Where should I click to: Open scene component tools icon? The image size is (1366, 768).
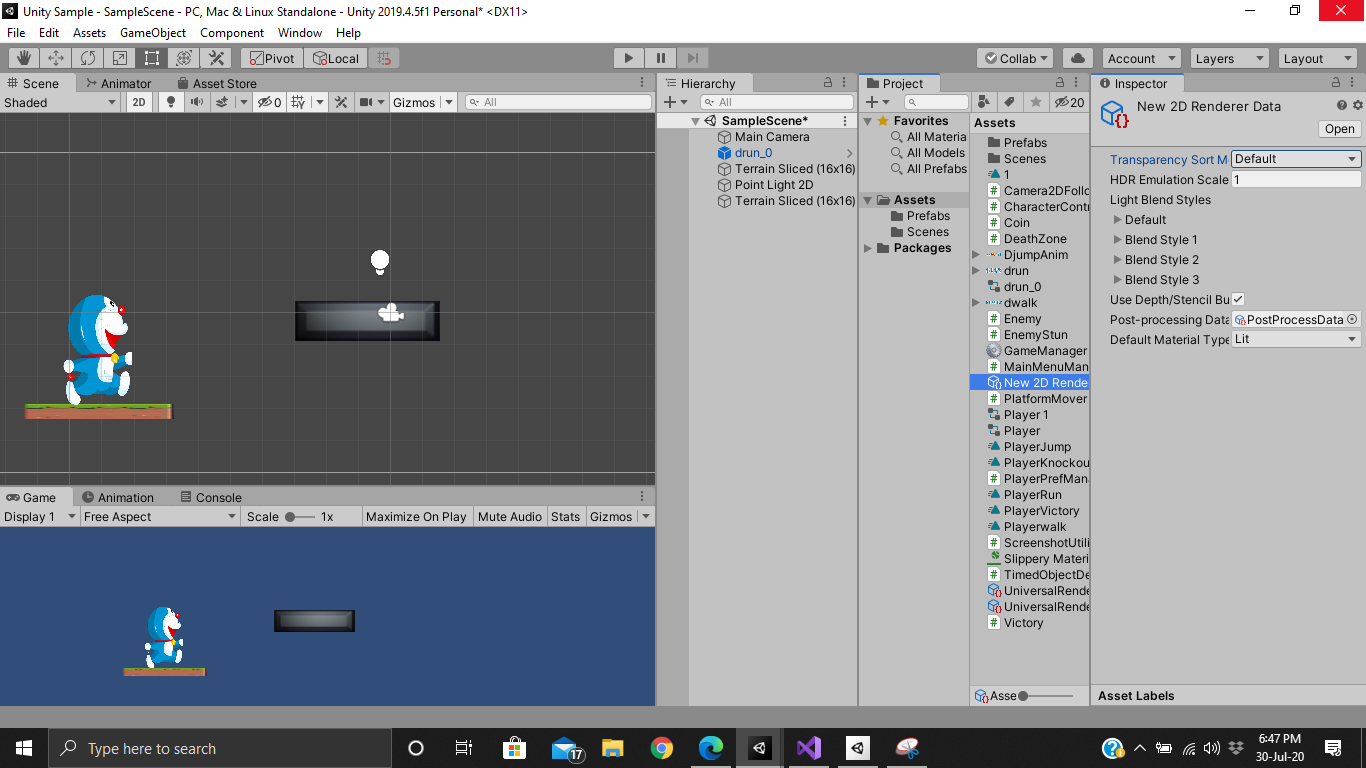coord(341,102)
